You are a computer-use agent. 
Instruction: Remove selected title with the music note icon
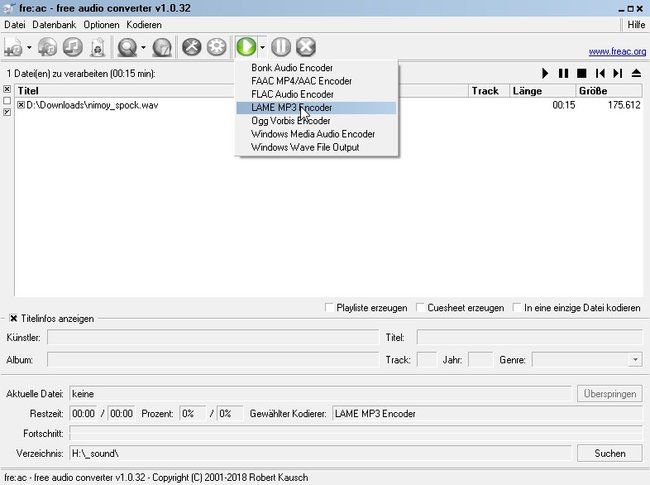pos(73,47)
